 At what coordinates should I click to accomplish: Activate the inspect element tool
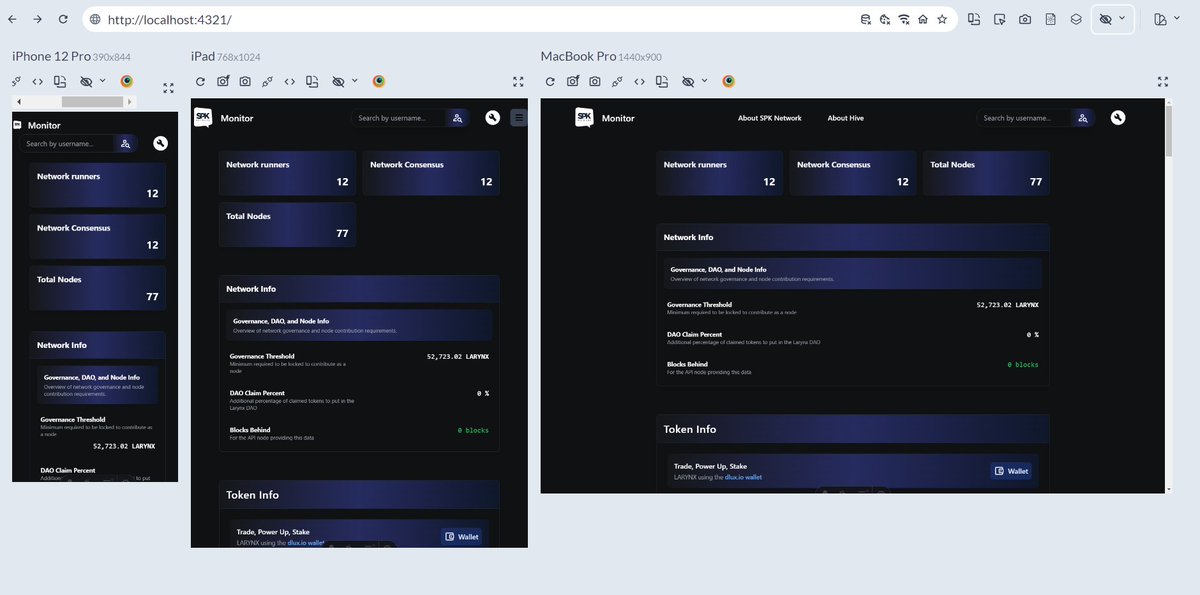click(x=1000, y=19)
